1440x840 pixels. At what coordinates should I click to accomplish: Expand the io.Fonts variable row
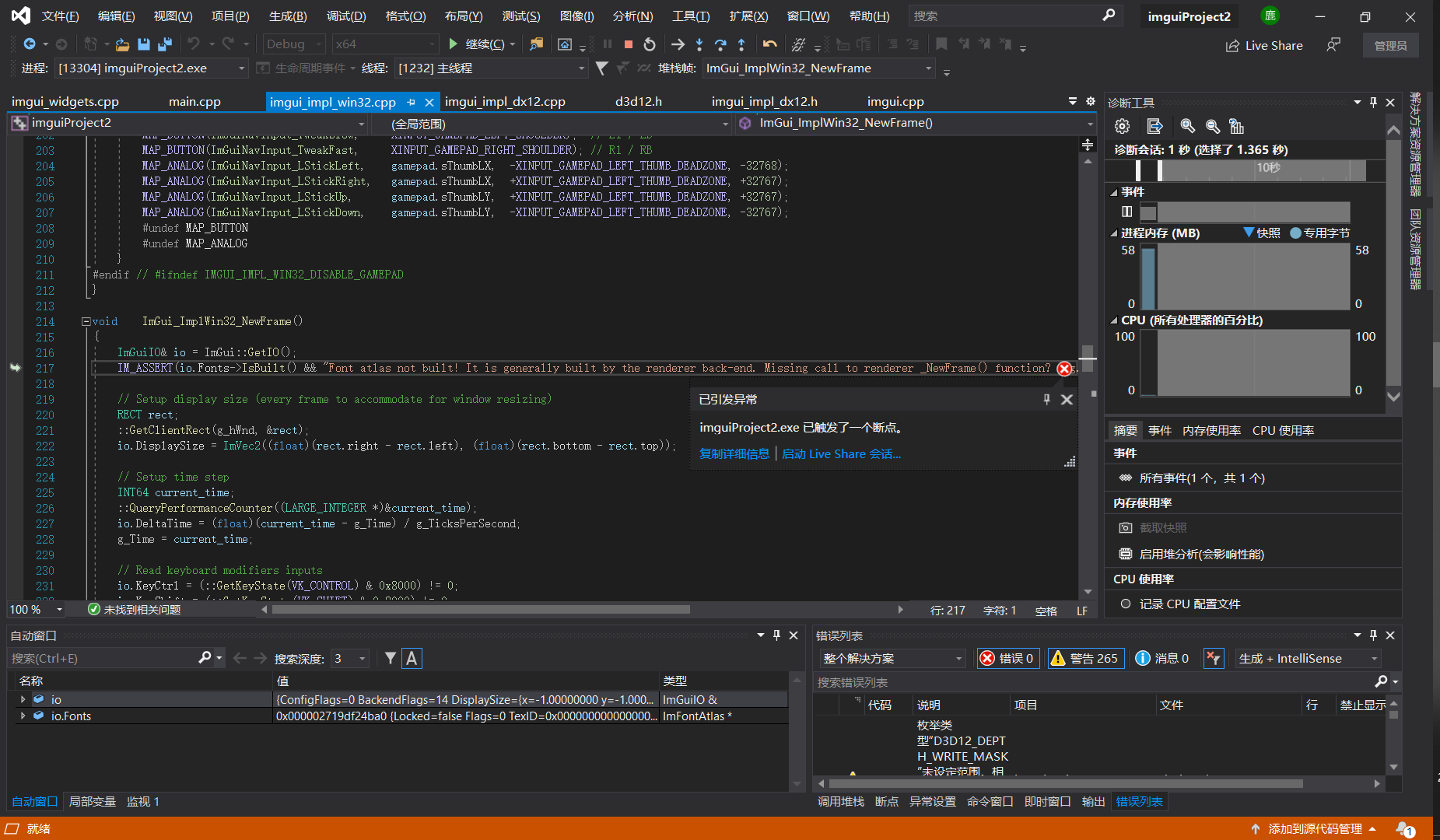click(22, 716)
